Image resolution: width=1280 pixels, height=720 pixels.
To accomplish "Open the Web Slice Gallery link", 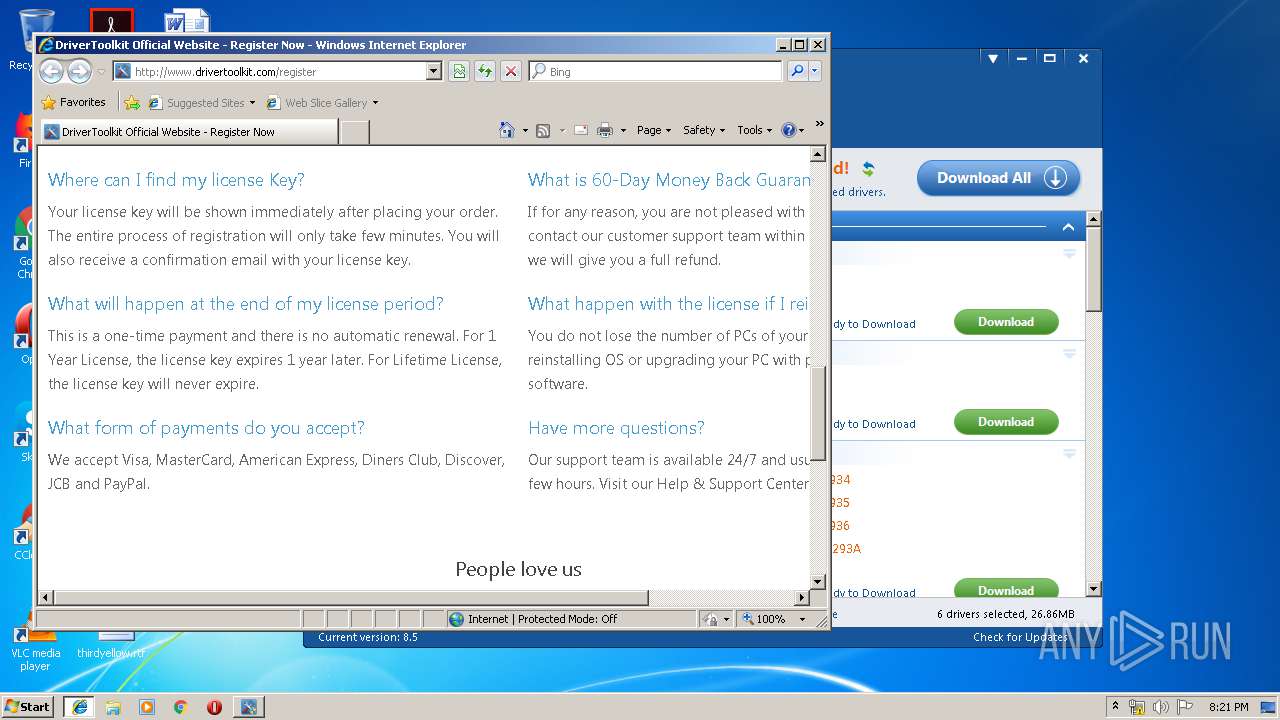I will point(317,102).
